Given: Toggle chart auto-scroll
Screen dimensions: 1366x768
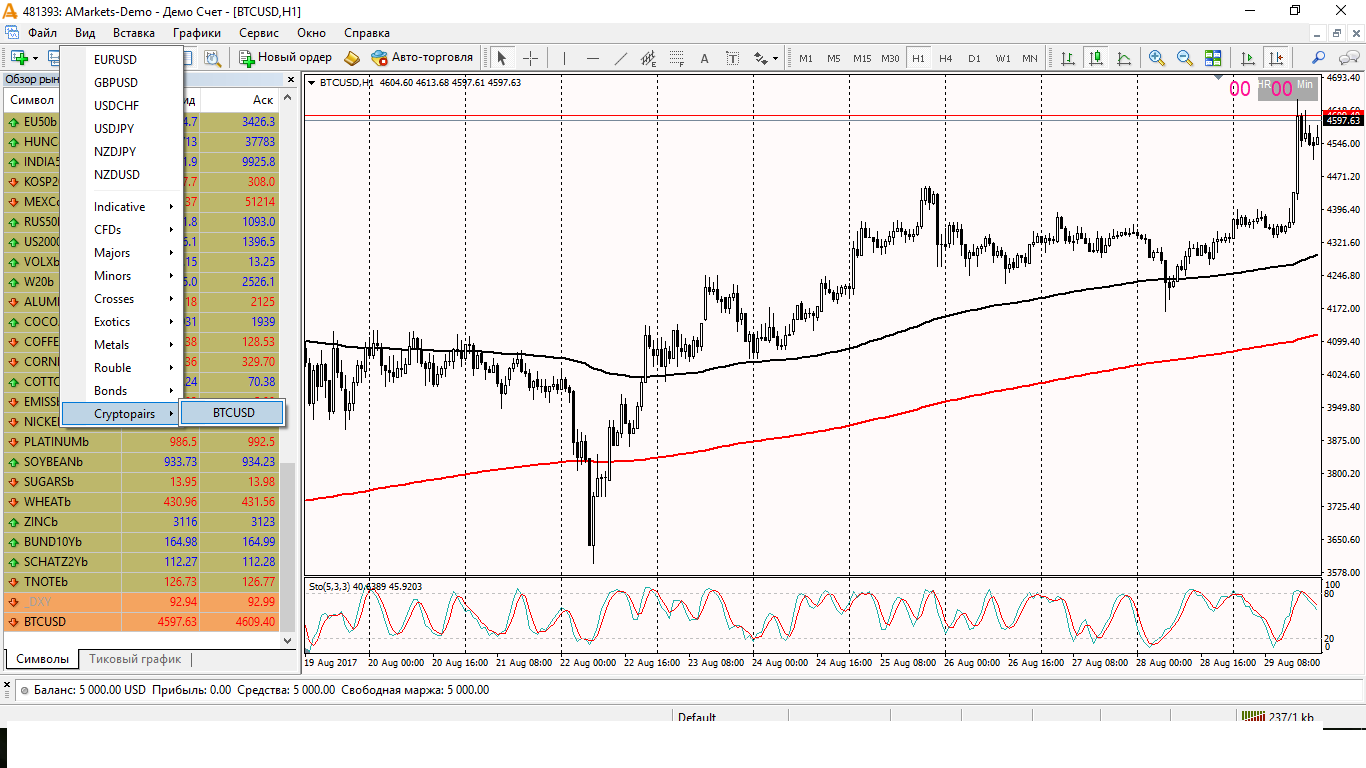Looking at the screenshot, I should [1247, 58].
